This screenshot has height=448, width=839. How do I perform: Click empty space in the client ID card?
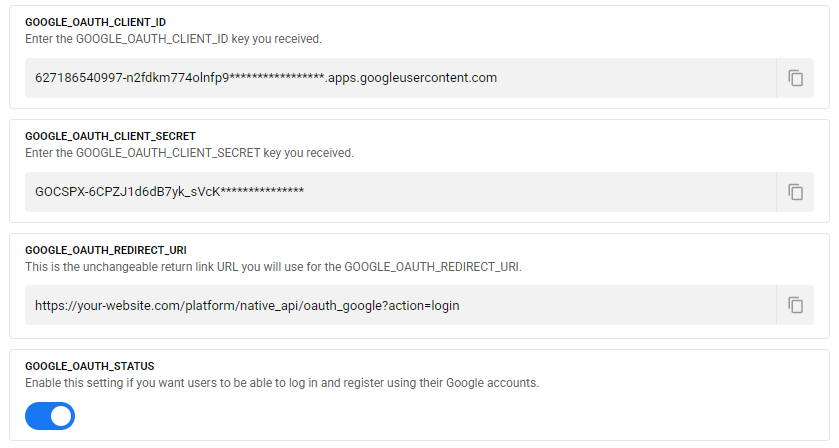click(600, 30)
